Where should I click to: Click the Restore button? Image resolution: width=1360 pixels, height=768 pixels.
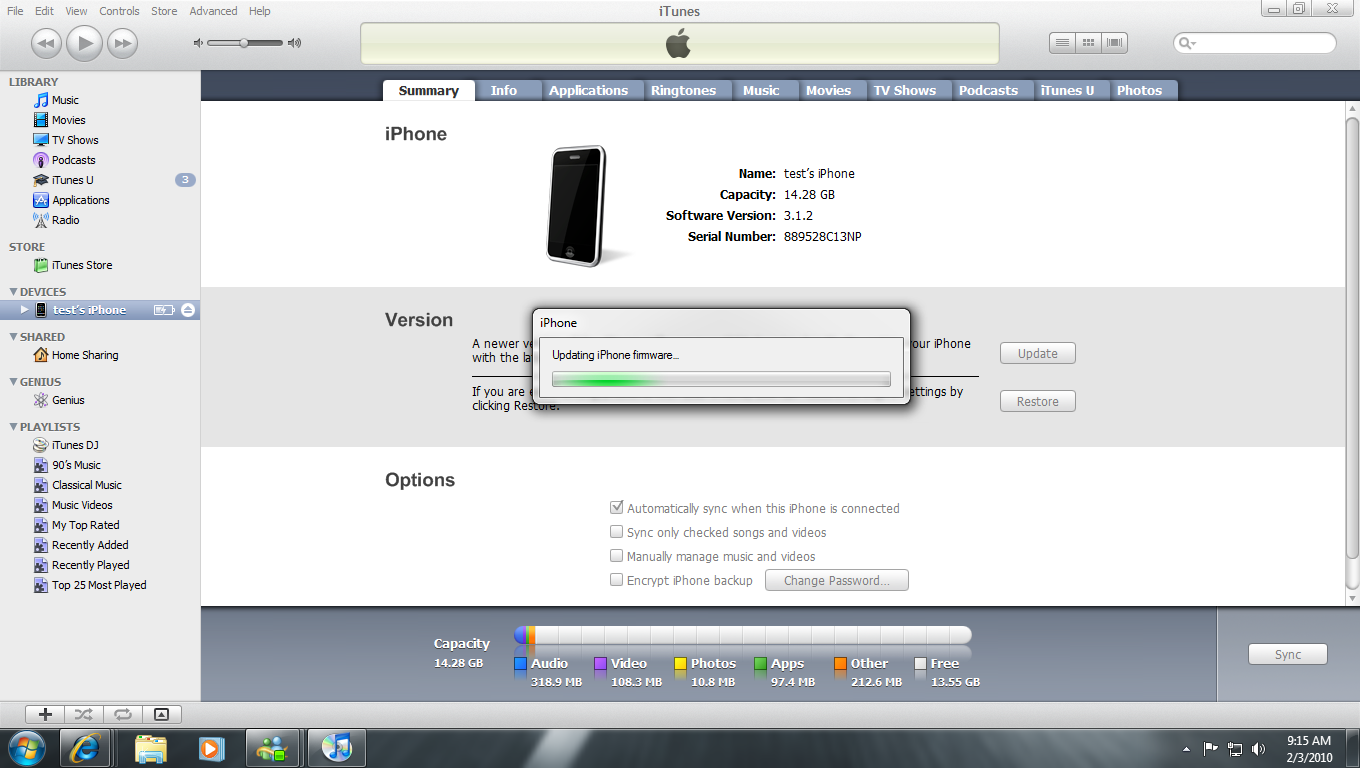1038,401
